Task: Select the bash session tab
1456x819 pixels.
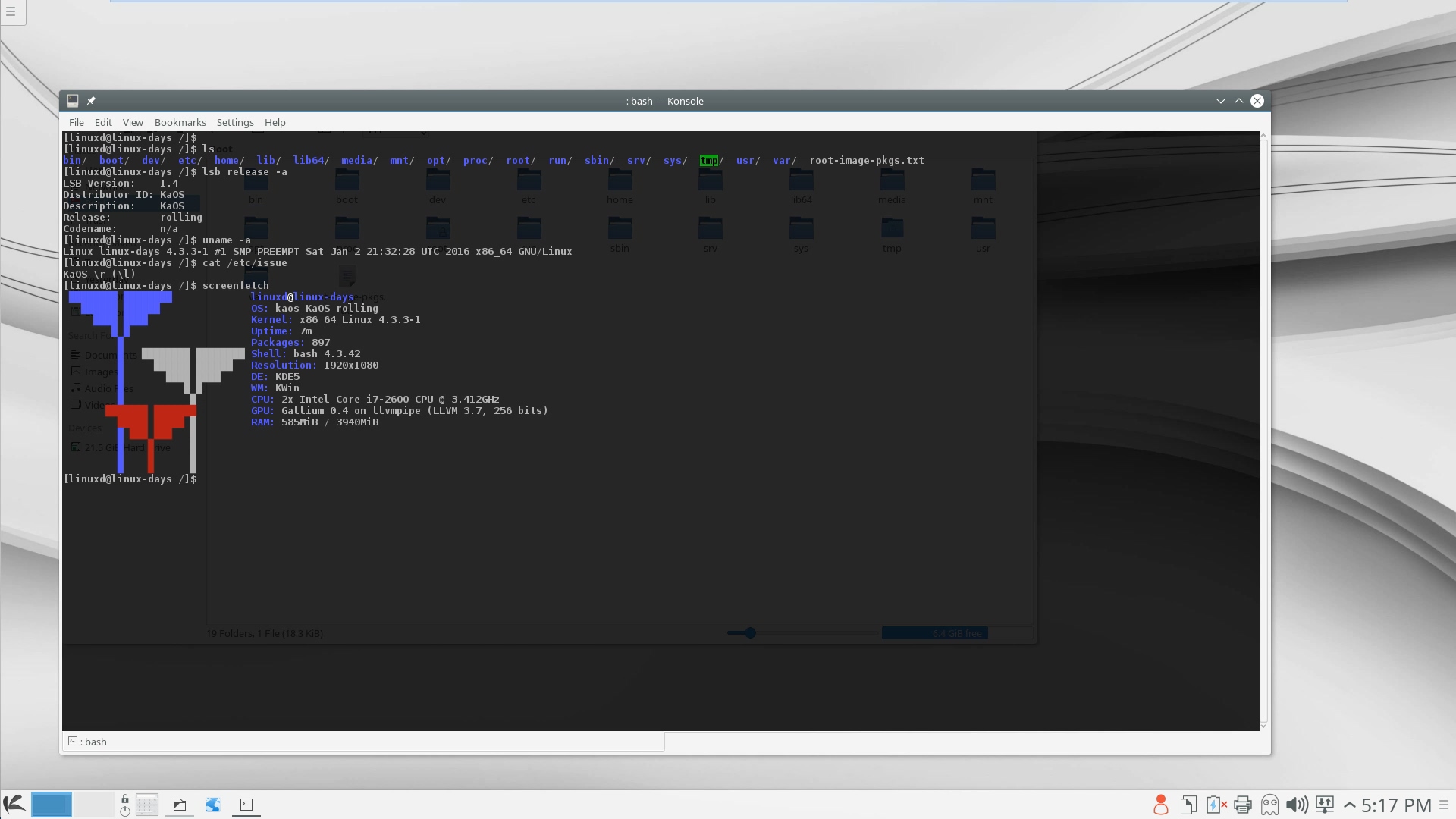Action: point(91,742)
